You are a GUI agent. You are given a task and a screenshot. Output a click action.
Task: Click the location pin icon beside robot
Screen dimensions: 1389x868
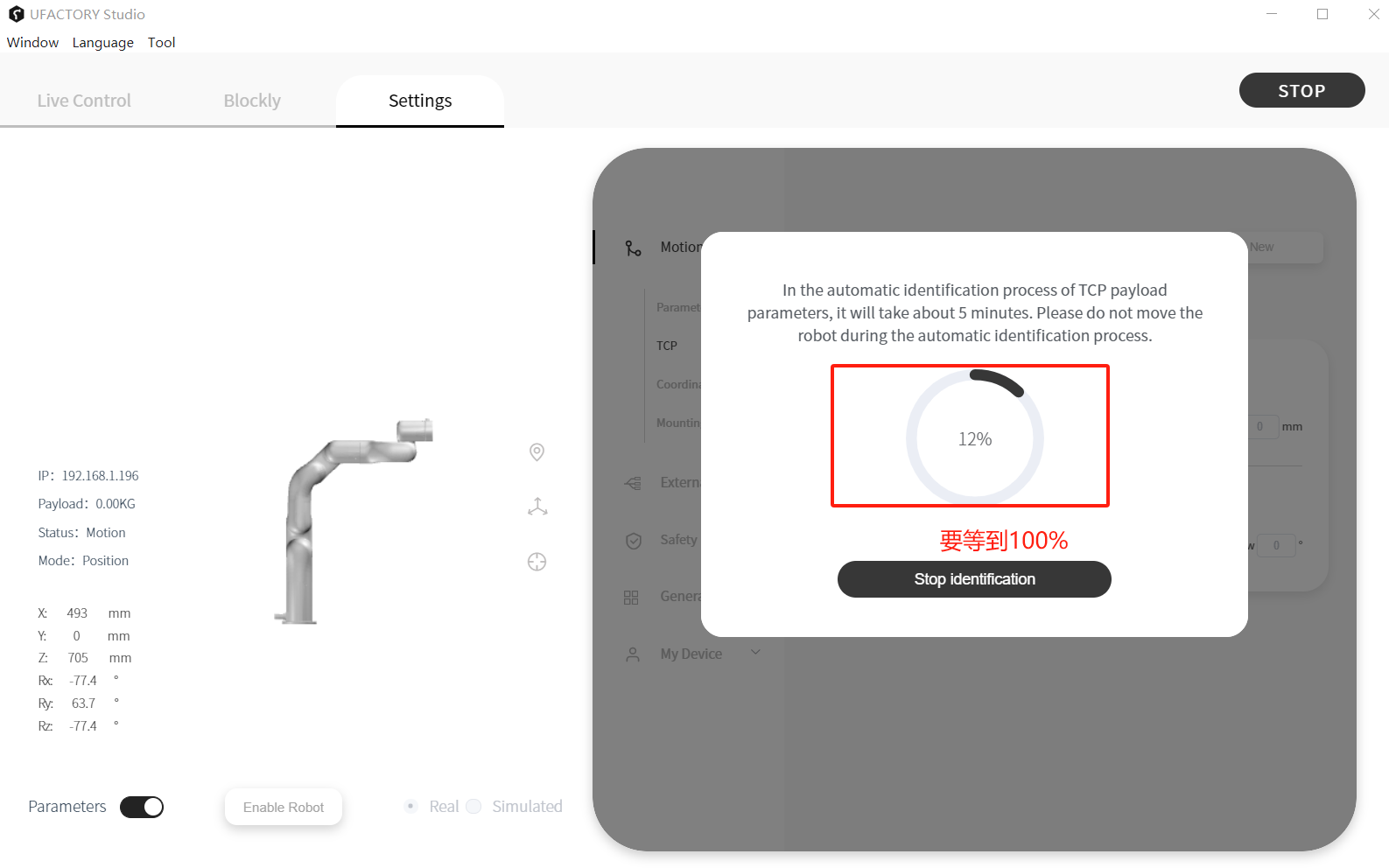[537, 451]
